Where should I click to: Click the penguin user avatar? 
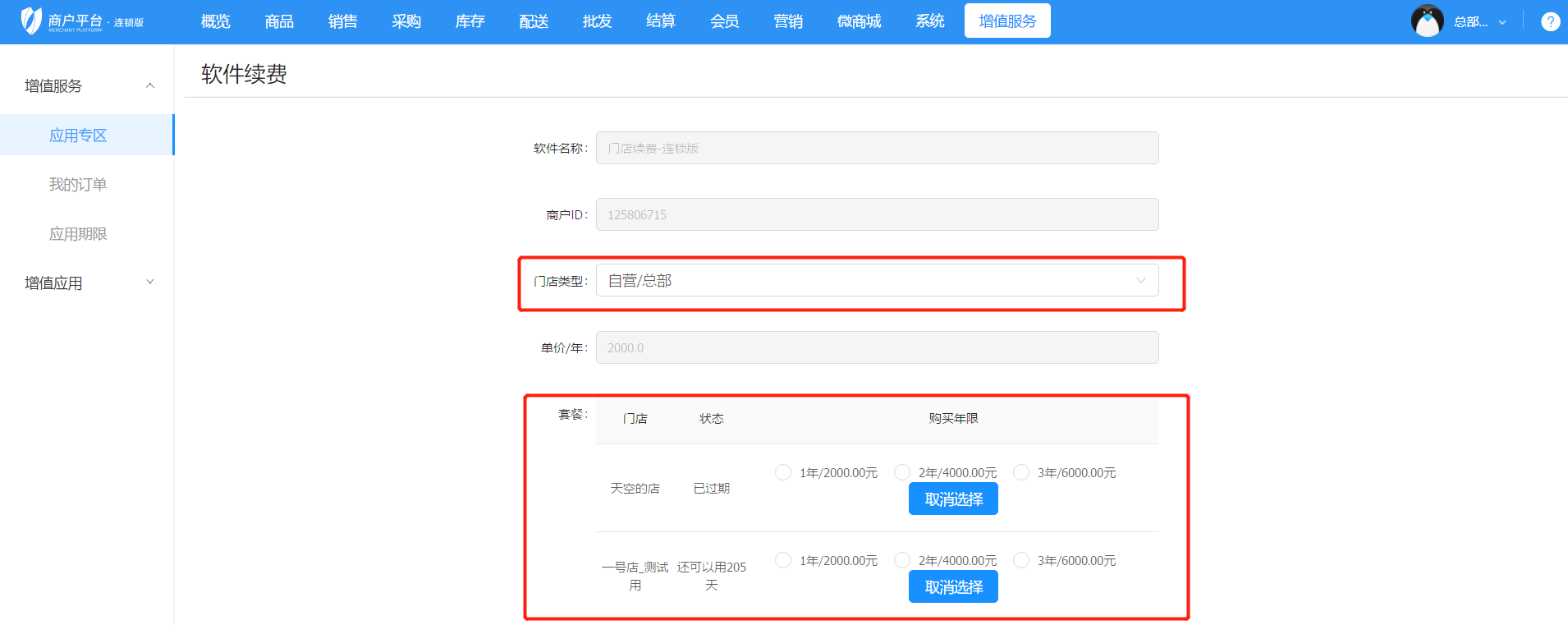(x=1427, y=21)
